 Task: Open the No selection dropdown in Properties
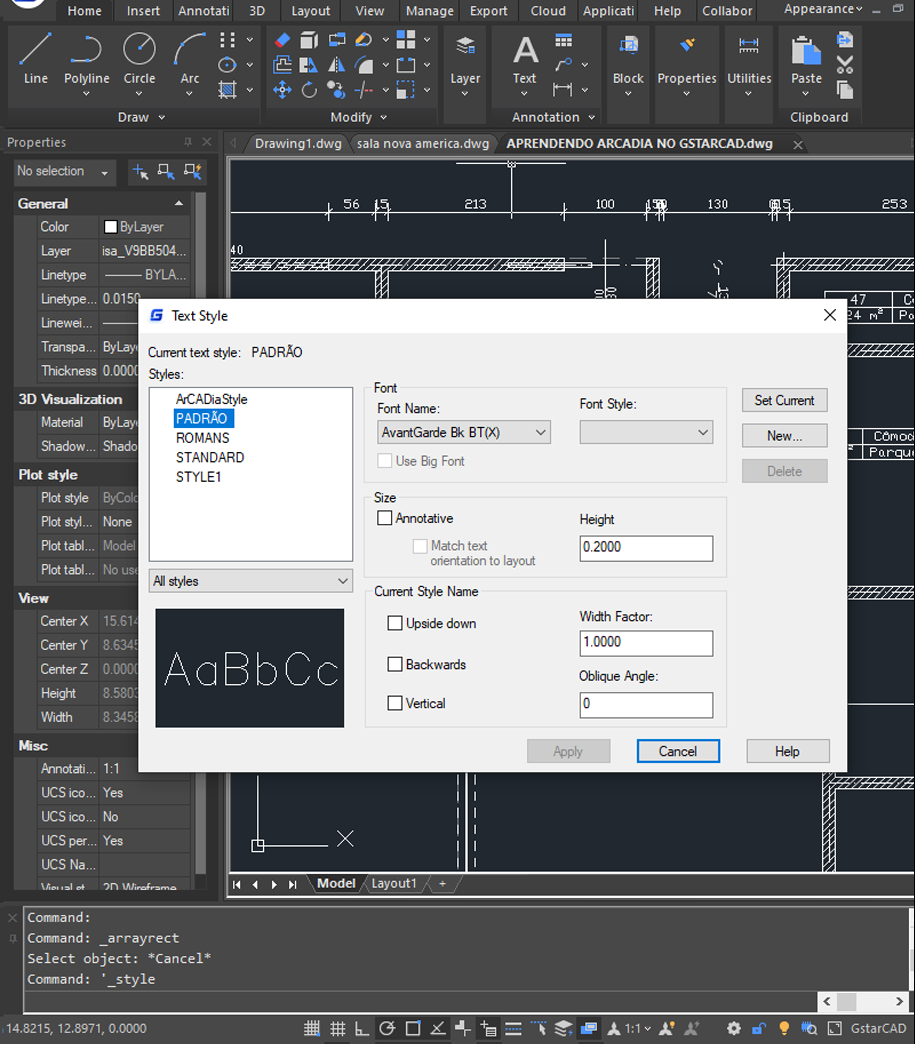click(64, 172)
